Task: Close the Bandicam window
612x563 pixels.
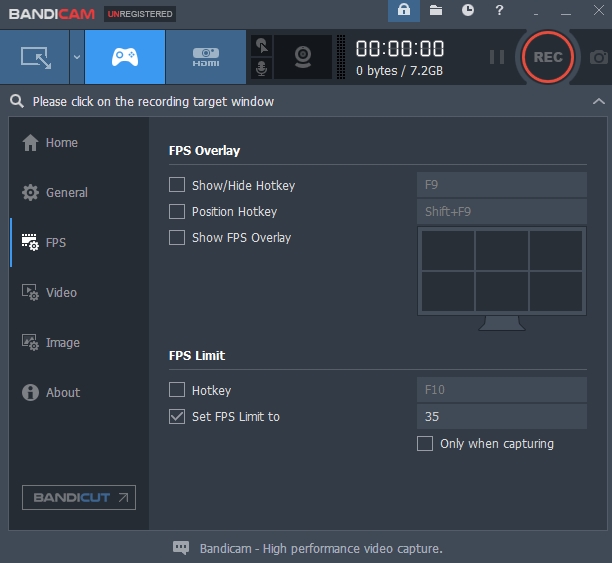Action: (x=599, y=11)
